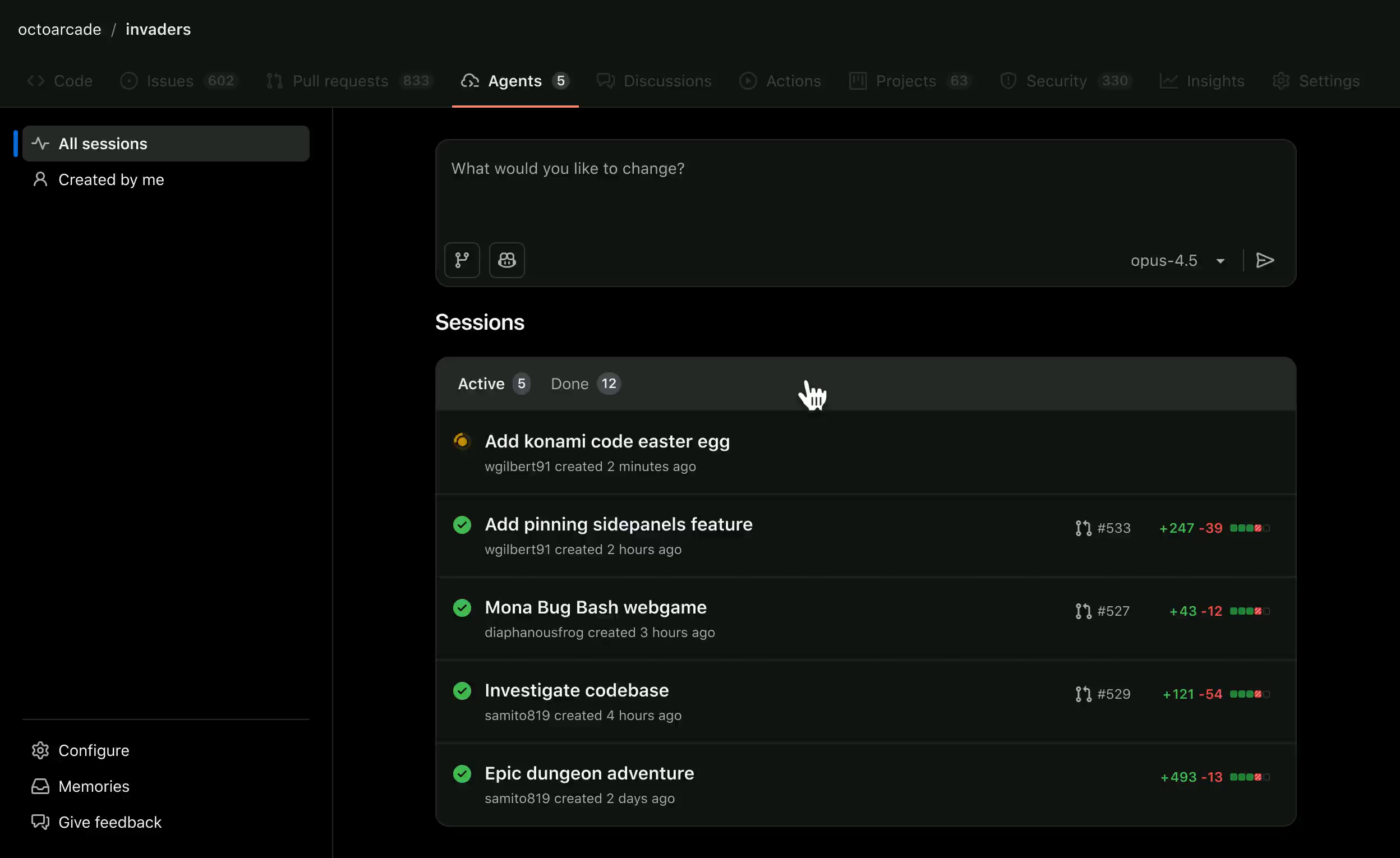Screen dimensions: 1400x858
Task: Click the Copilot agent picker button
Action: [507, 260]
